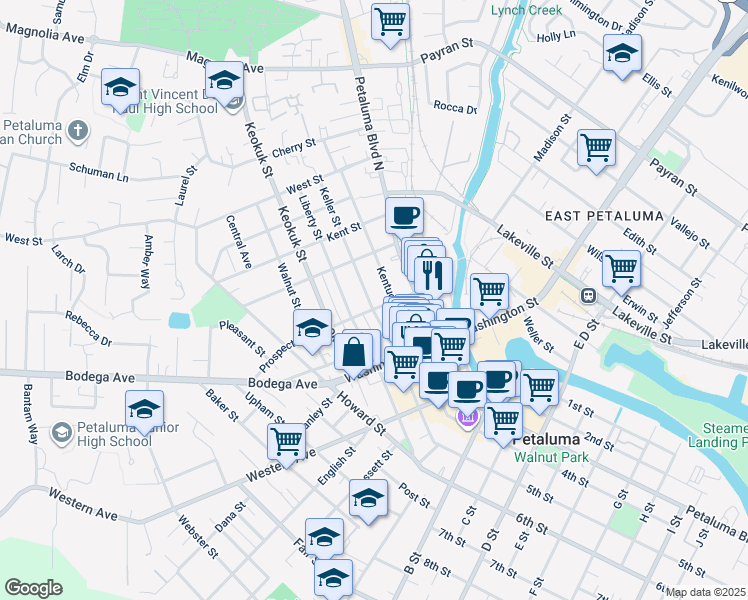Screen dimensions: 748x600
Task: Select the school marker near Ellis St
Action: [622, 54]
